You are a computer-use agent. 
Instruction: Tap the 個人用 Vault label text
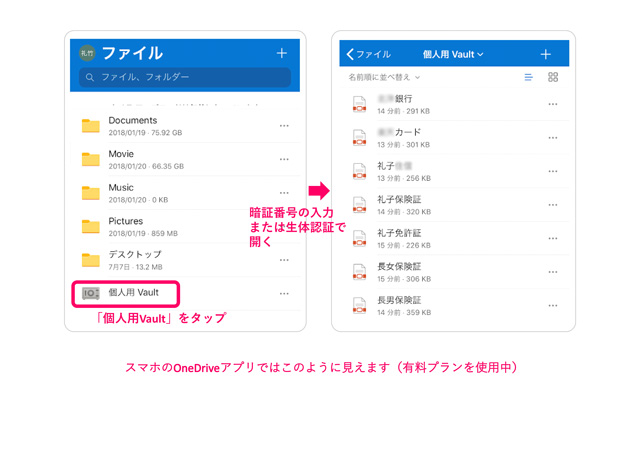point(133,292)
